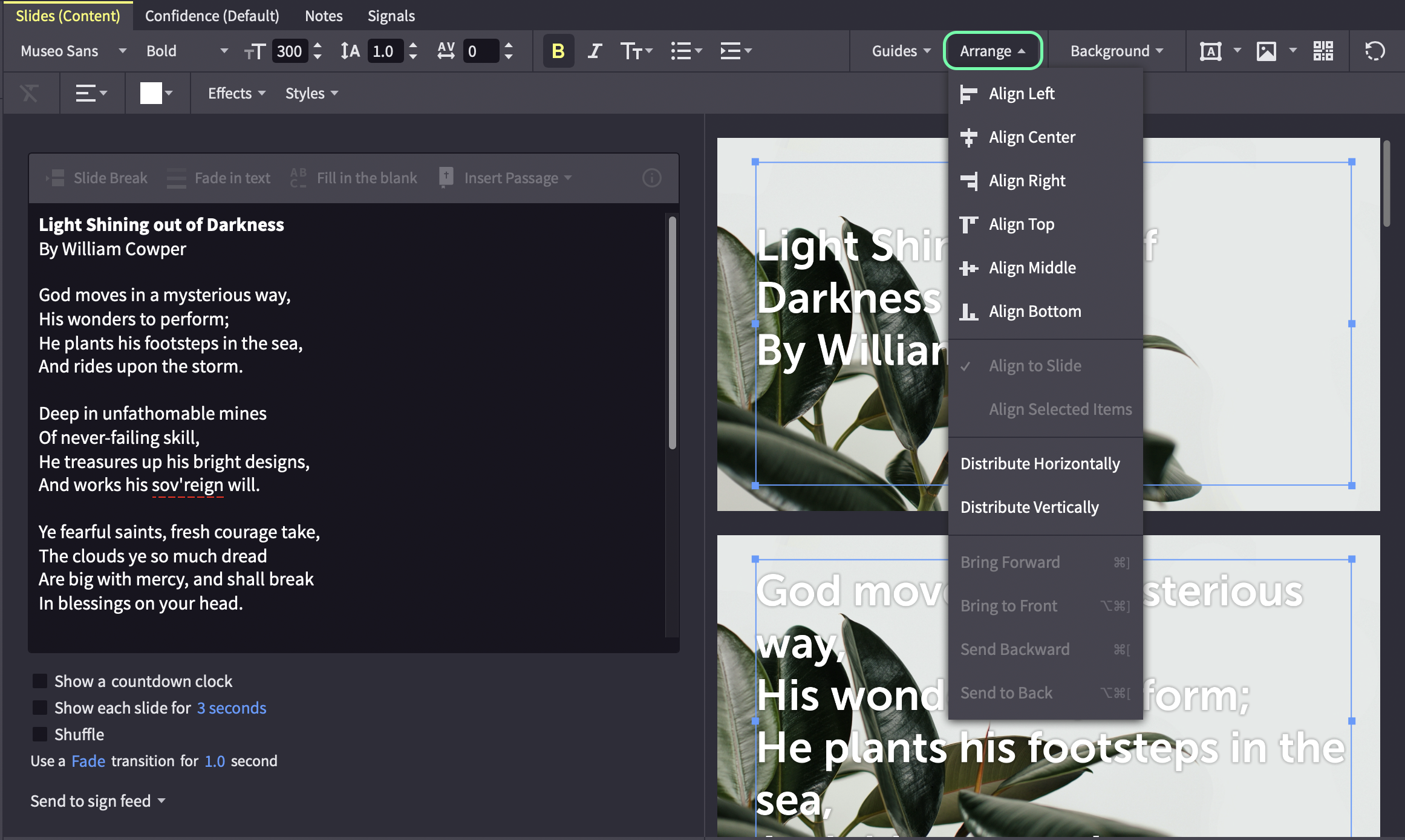Click Slide Break button
The width and height of the screenshot is (1405, 840).
pos(97,178)
